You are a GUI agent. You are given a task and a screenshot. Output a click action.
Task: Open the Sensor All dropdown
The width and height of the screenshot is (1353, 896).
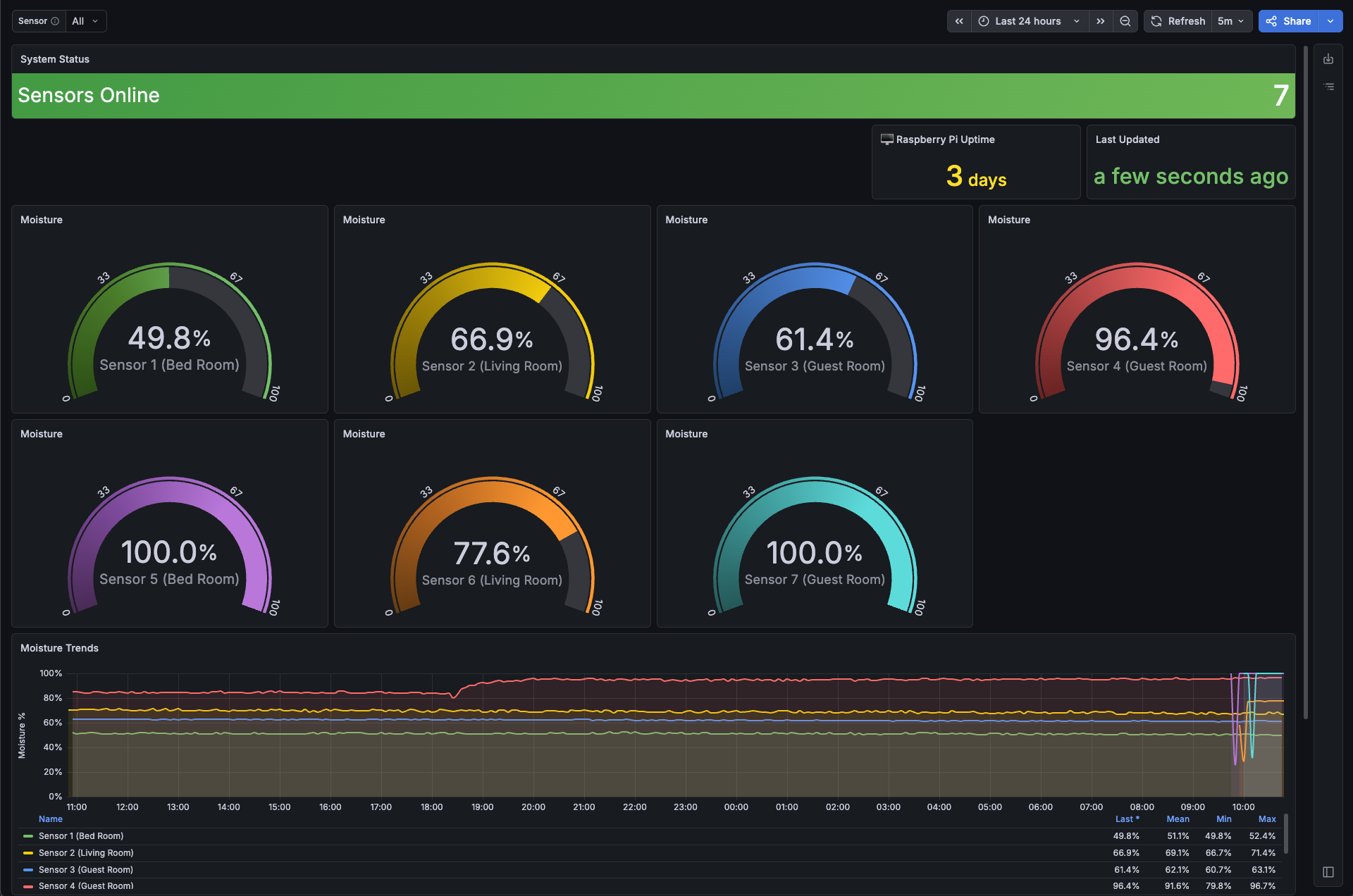tap(86, 21)
